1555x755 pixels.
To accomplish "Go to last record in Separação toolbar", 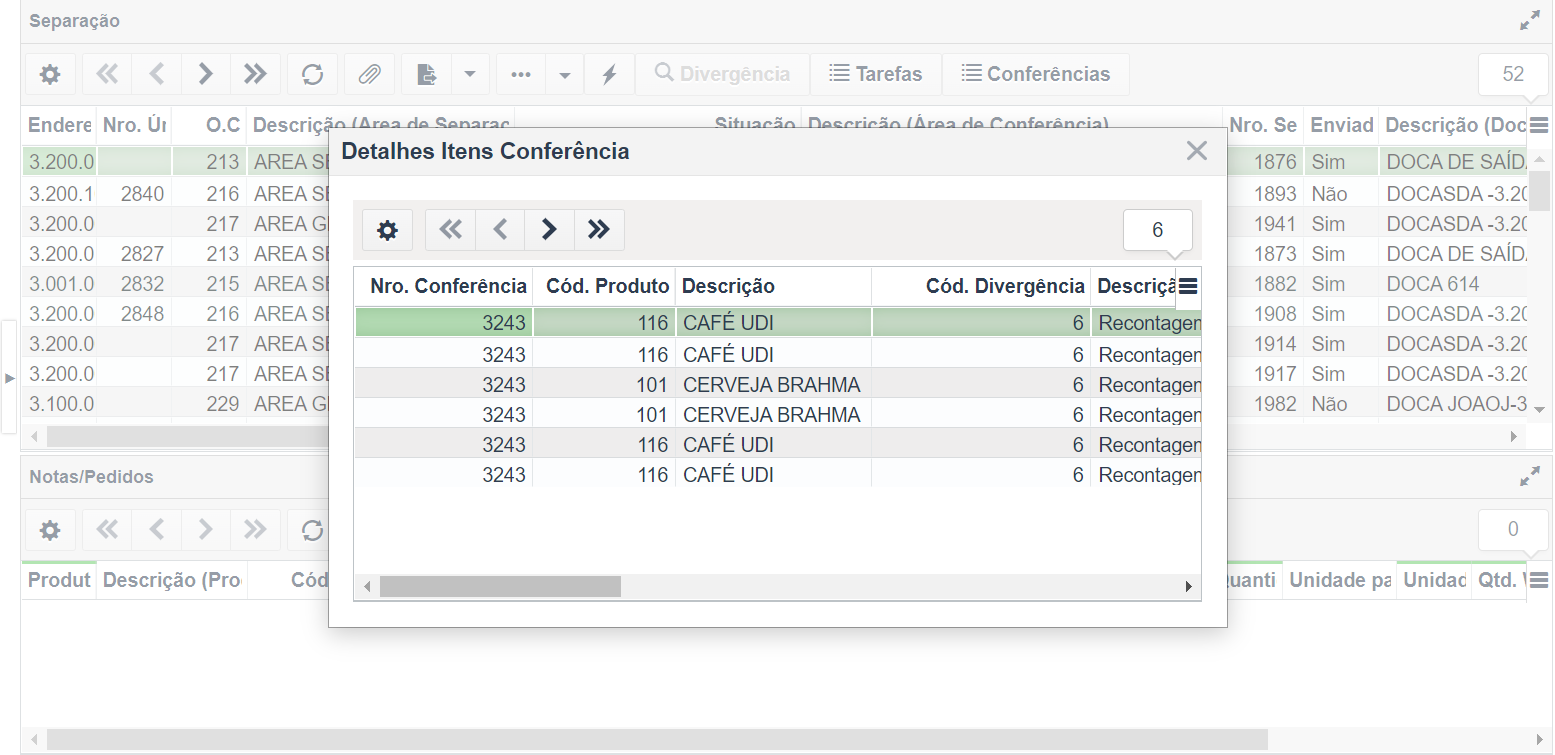I will click(x=256, y=74).
